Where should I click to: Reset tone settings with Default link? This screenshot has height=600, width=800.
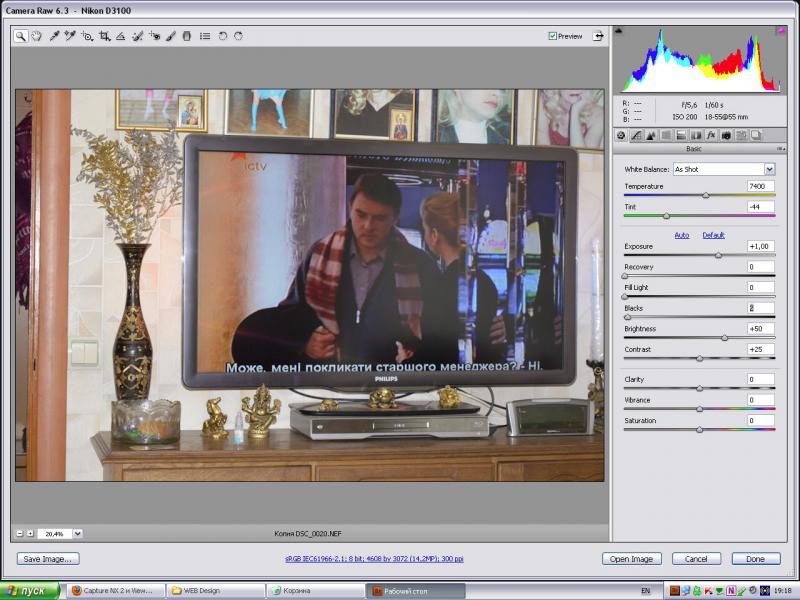point(713,235)
